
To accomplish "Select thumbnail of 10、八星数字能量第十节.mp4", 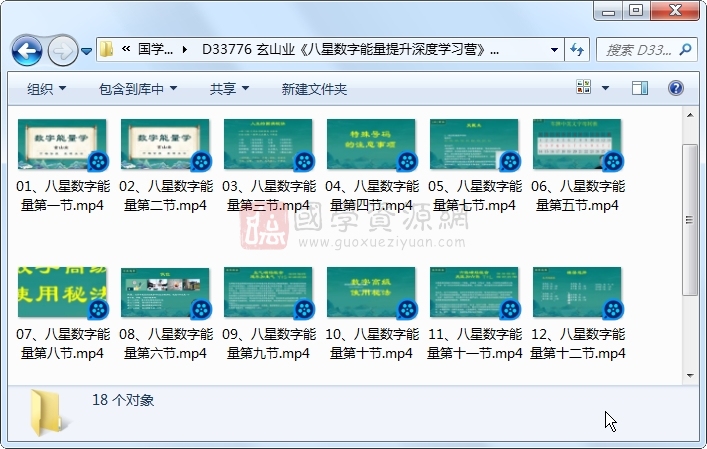I will (x=371, y=292).
